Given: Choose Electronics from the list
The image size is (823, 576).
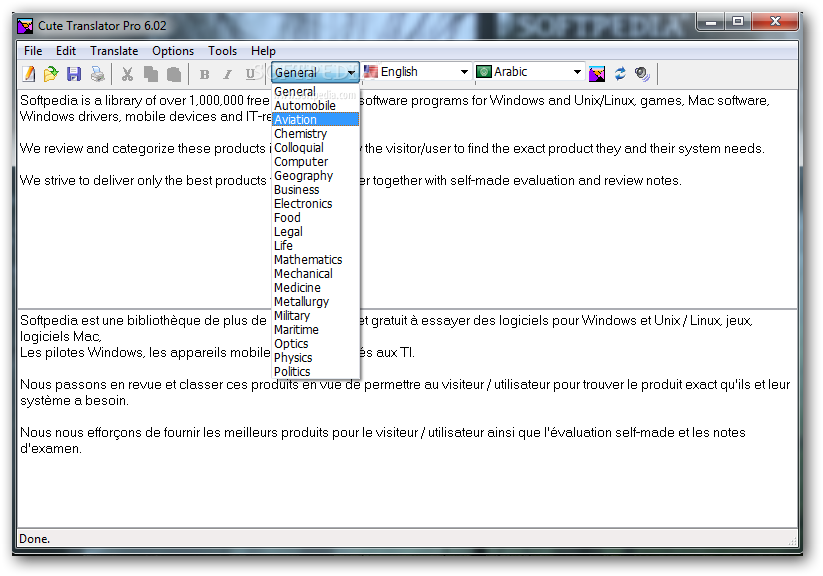Looking at the screenshot, I should coord(315,203).
